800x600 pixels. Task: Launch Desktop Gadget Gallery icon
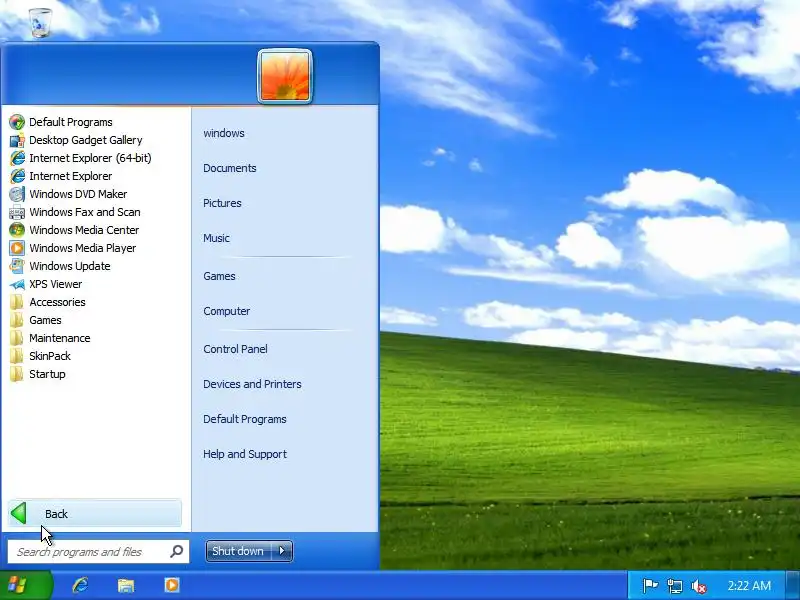[17, 140]
